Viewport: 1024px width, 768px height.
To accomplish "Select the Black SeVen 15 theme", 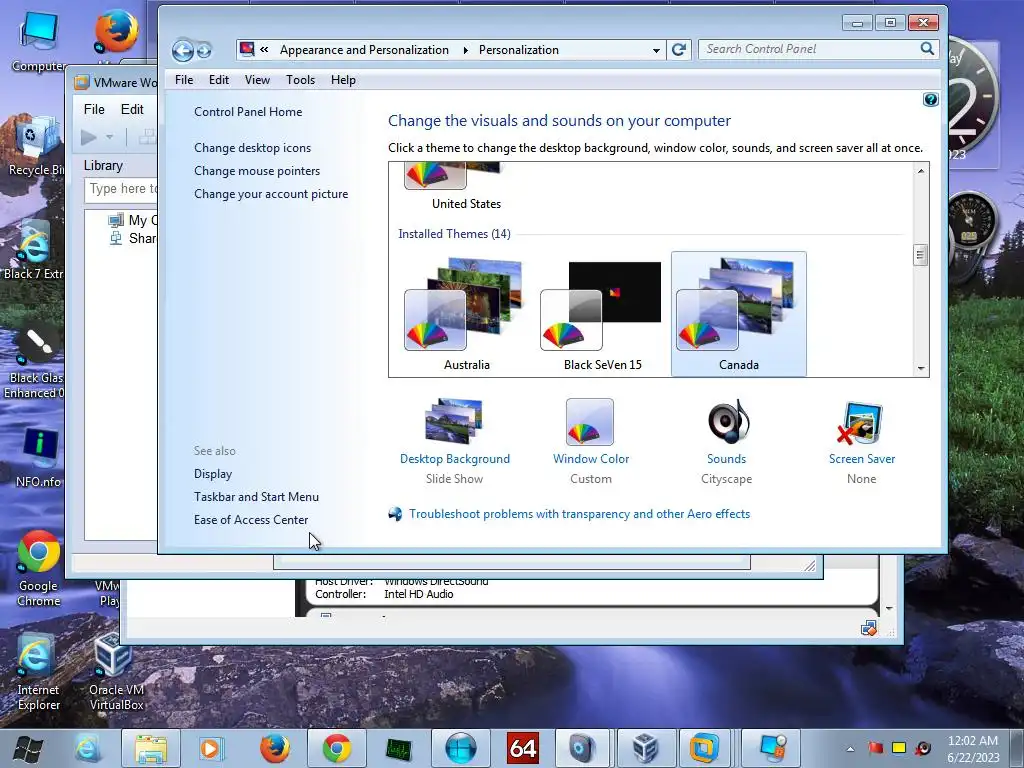I will 602,314.
